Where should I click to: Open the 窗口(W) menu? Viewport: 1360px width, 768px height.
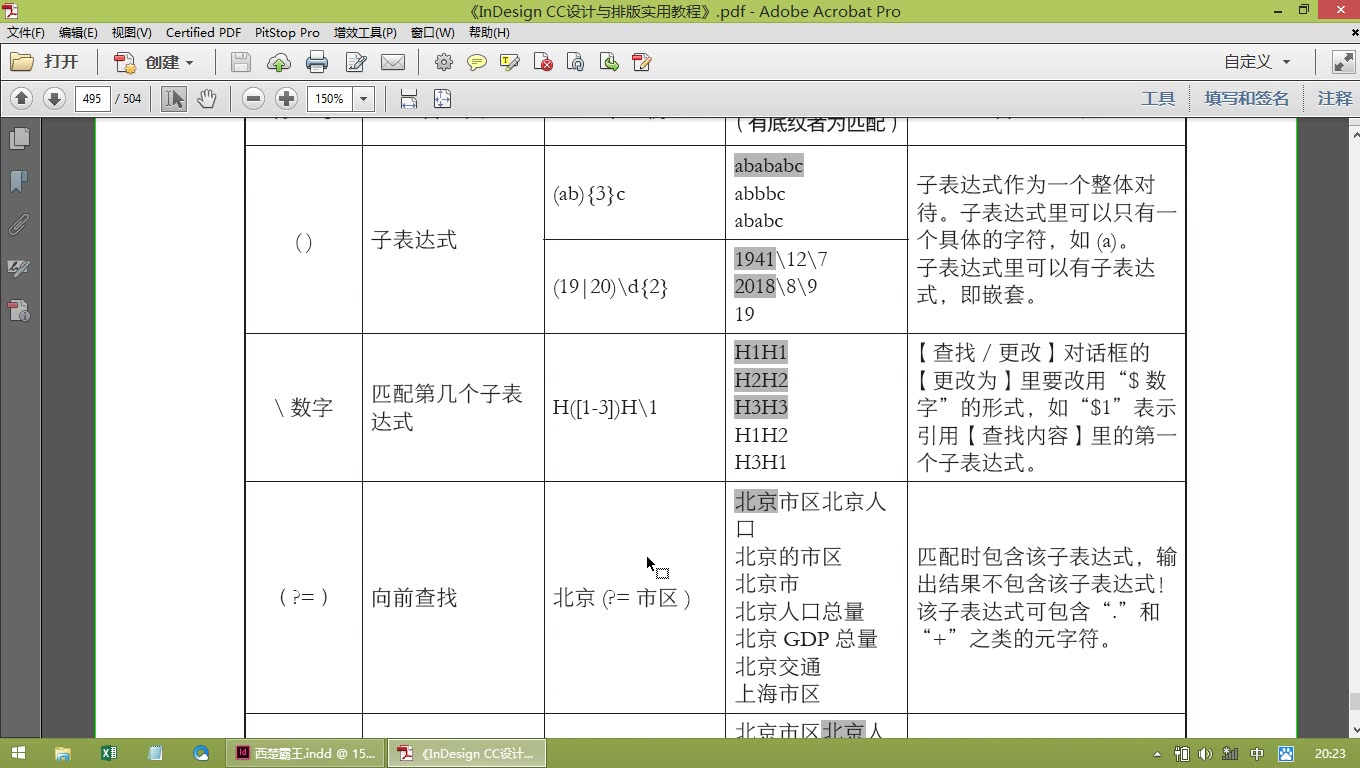(x=432, y=33)
